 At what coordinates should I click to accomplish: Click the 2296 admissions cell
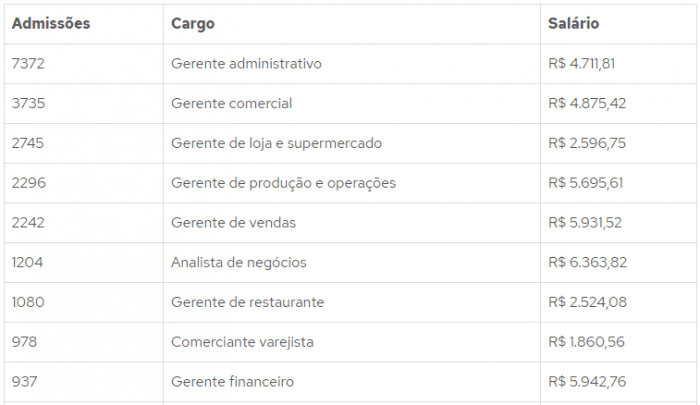(29, 183)
